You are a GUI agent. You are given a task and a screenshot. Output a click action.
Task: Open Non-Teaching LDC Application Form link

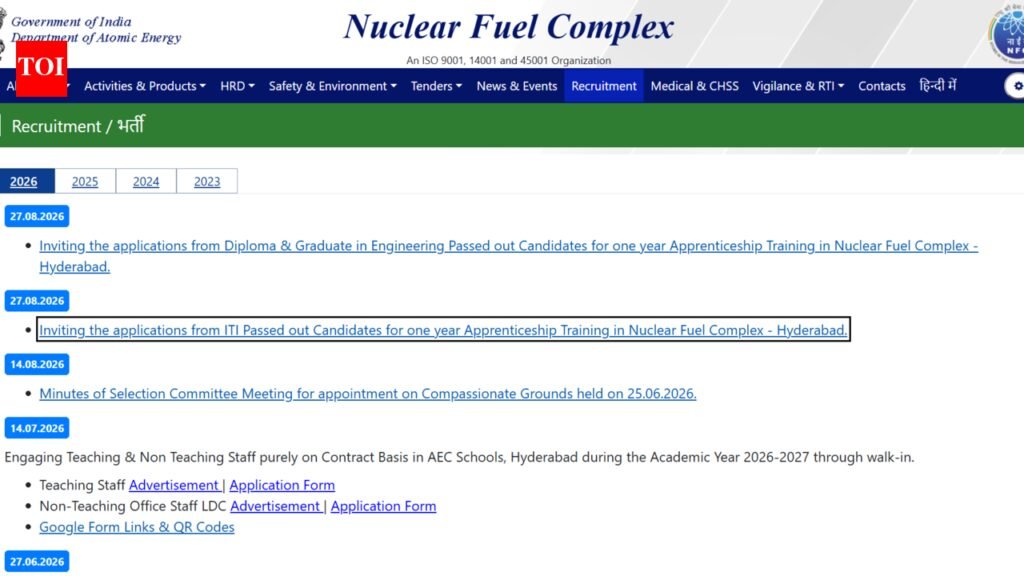tap(383, 506)
